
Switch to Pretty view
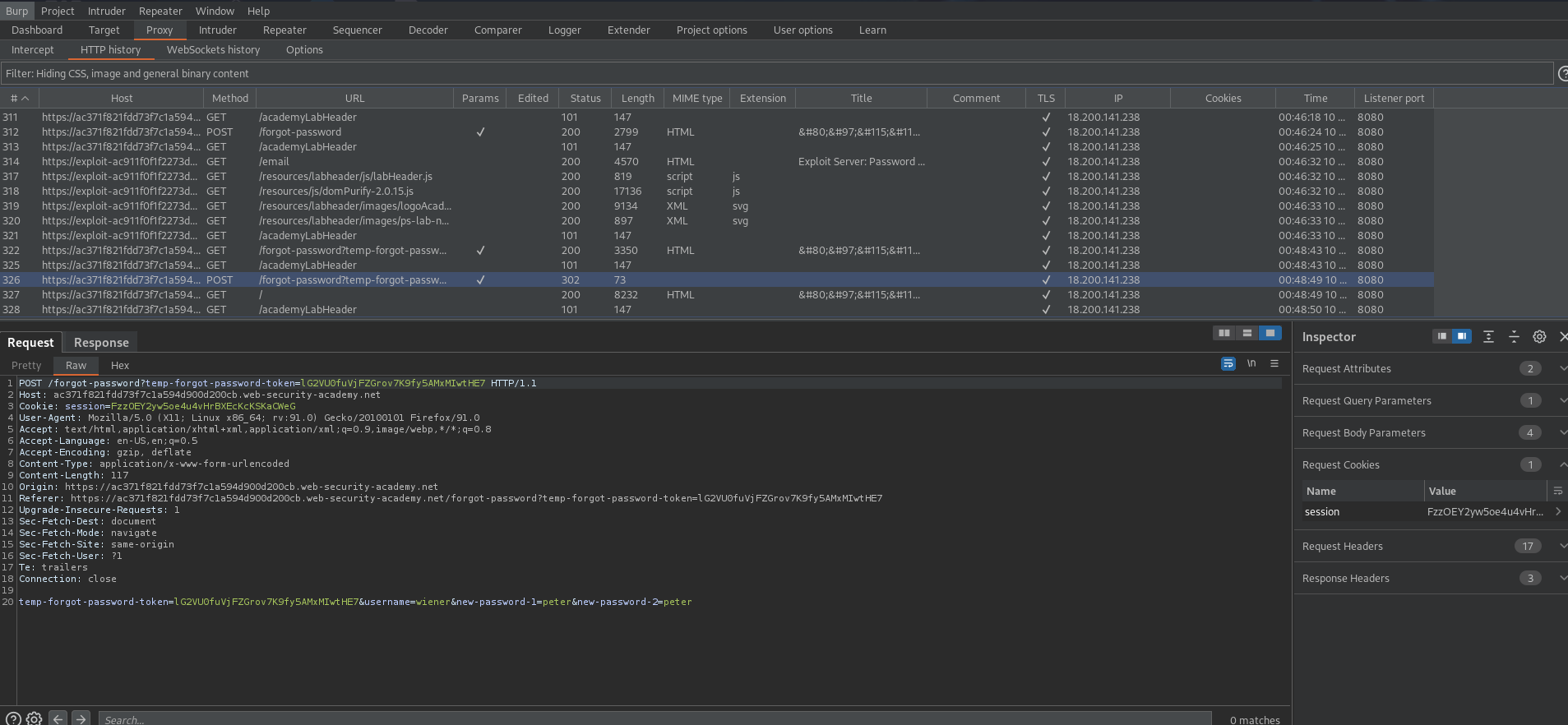pos(26,366)
